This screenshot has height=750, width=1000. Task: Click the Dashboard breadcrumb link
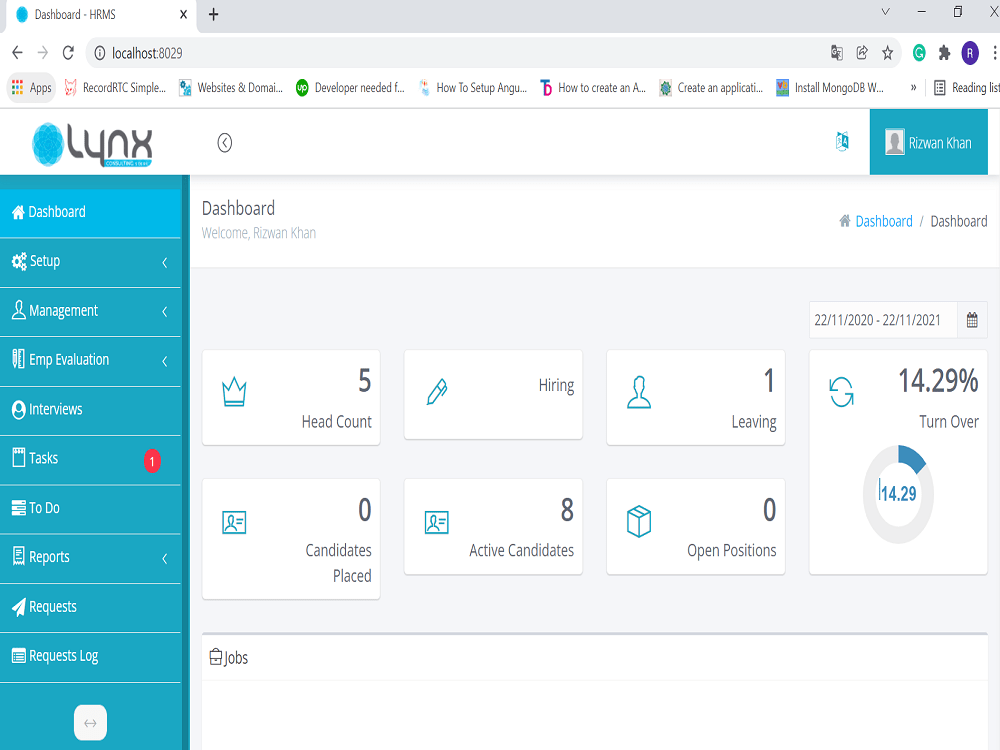884,221
